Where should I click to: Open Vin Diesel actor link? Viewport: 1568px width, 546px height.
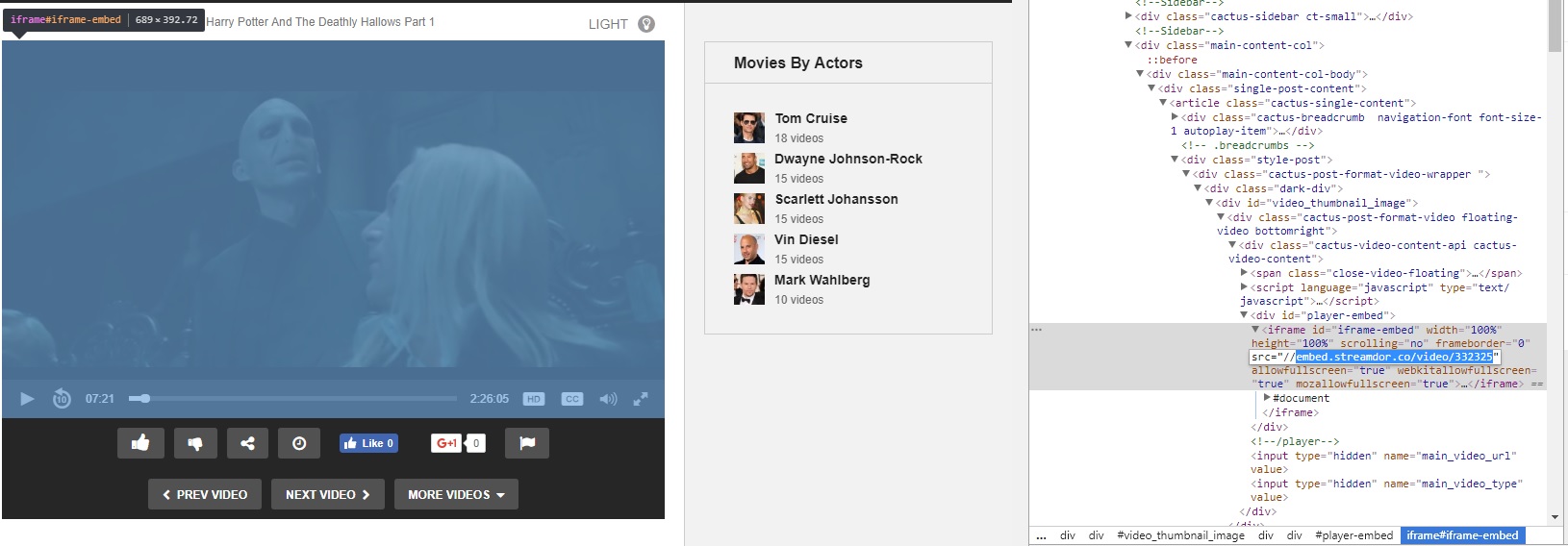(x=806, y=239)
